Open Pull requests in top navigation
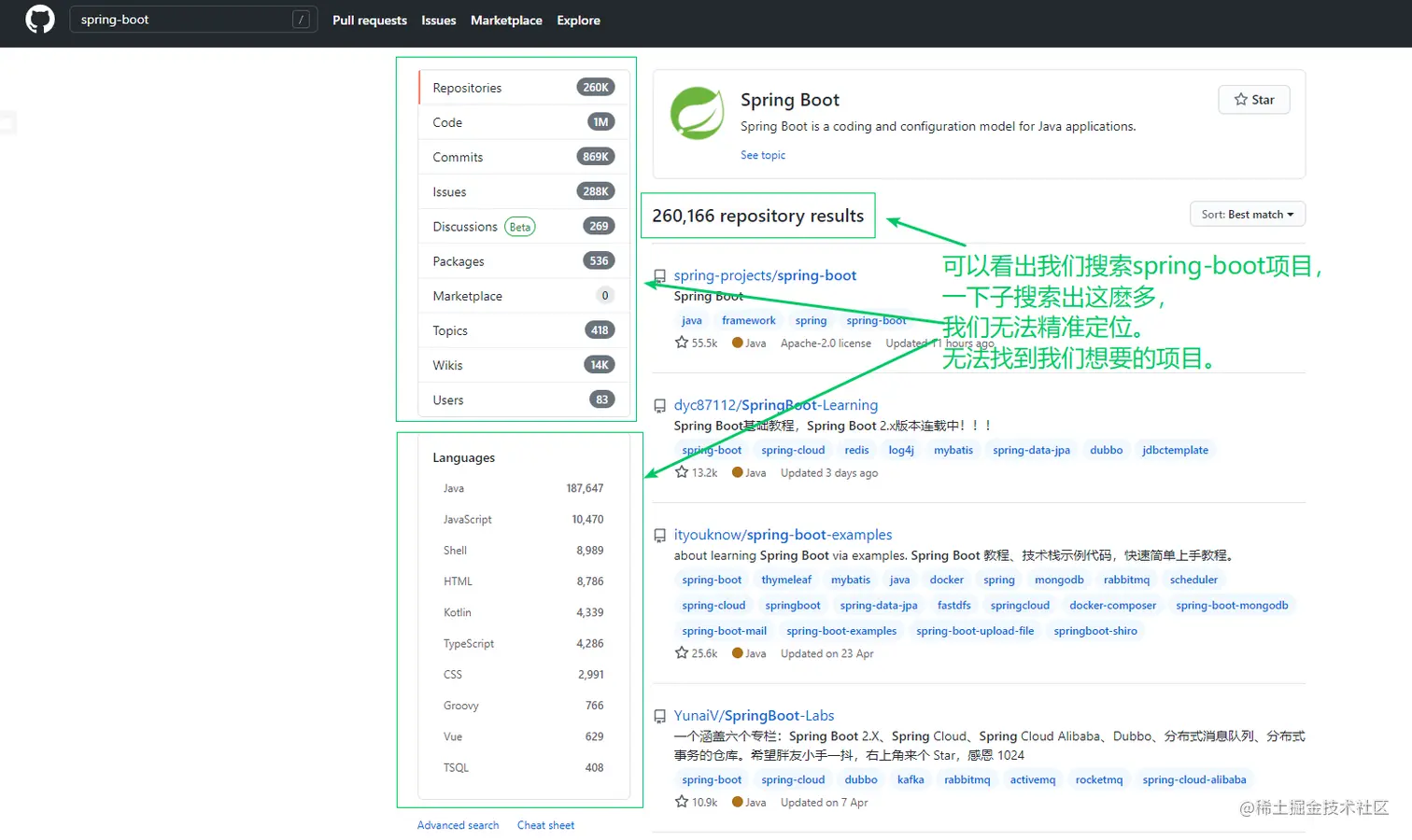 coord(370,21)
